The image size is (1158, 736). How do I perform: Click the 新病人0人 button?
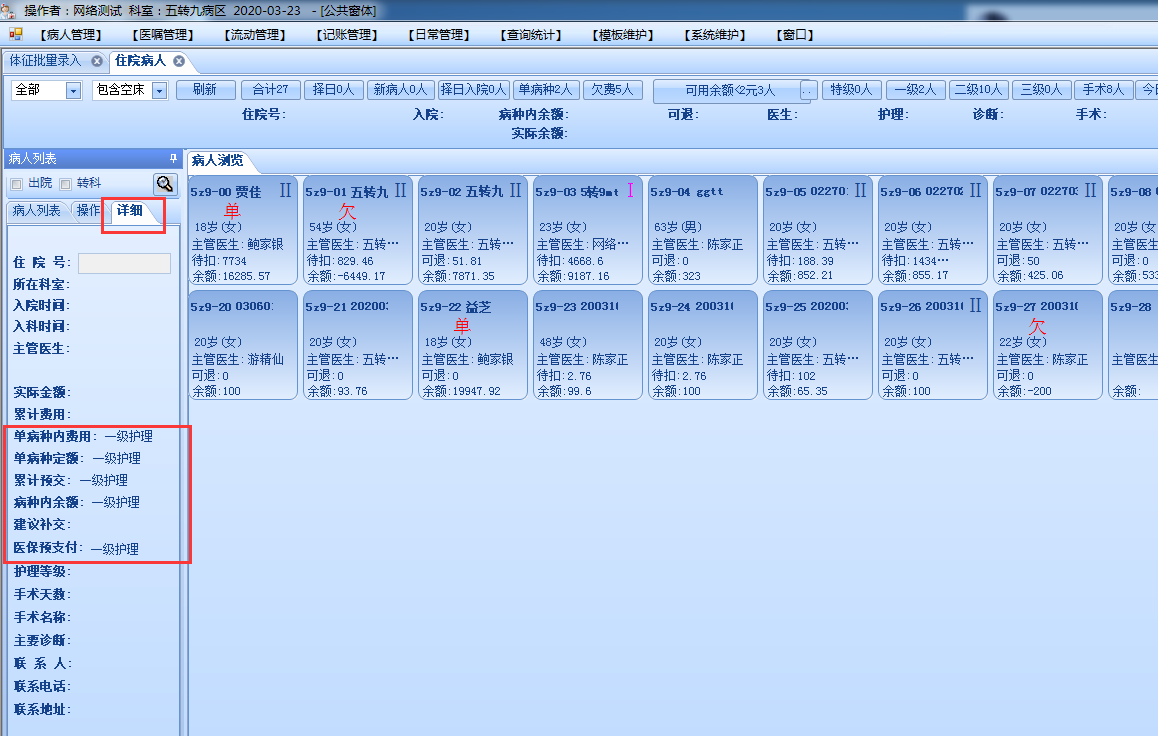pyautogui.click(x=400, y=90)
